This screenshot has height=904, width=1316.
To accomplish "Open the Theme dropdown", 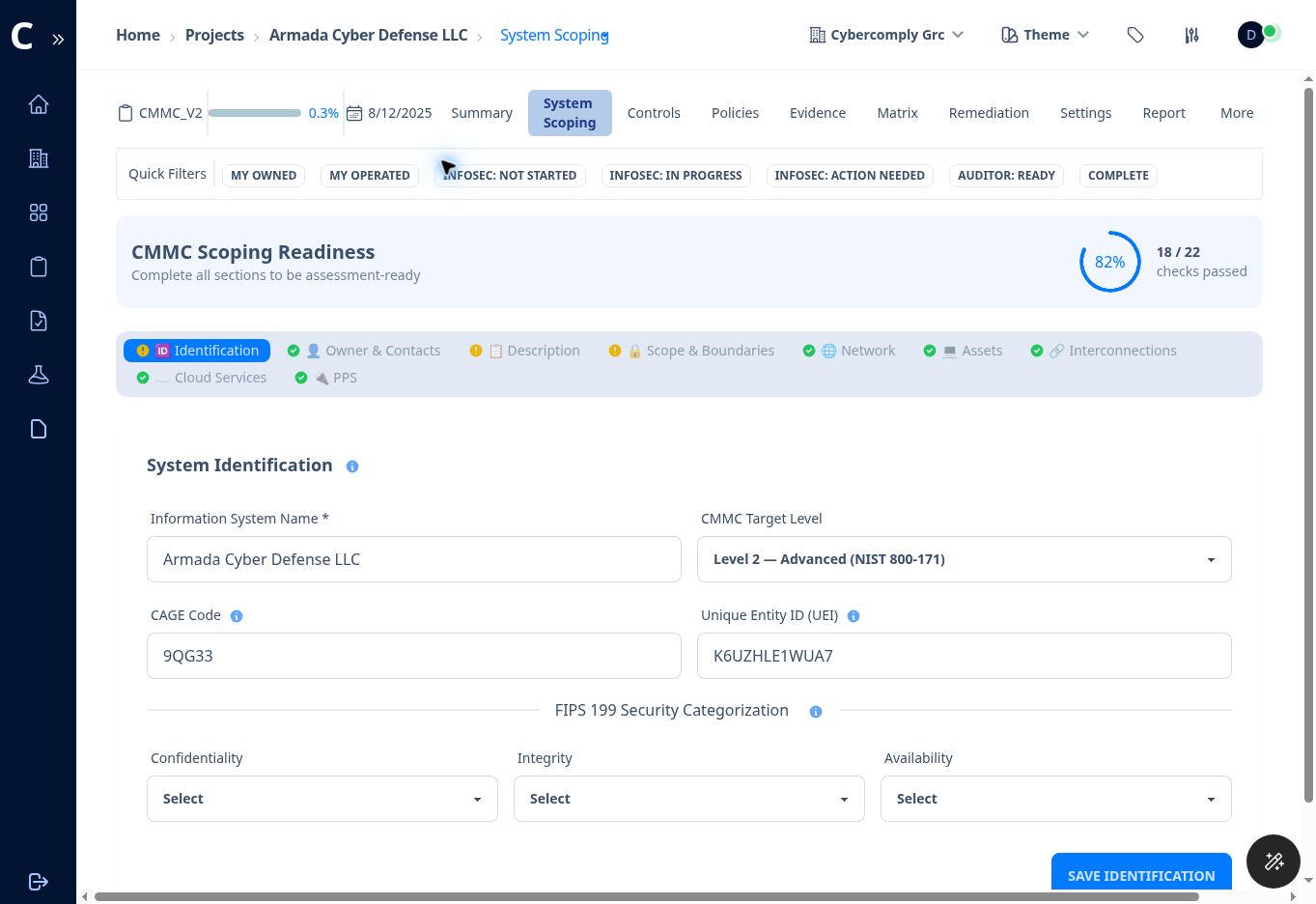I will click(1045, 35).
